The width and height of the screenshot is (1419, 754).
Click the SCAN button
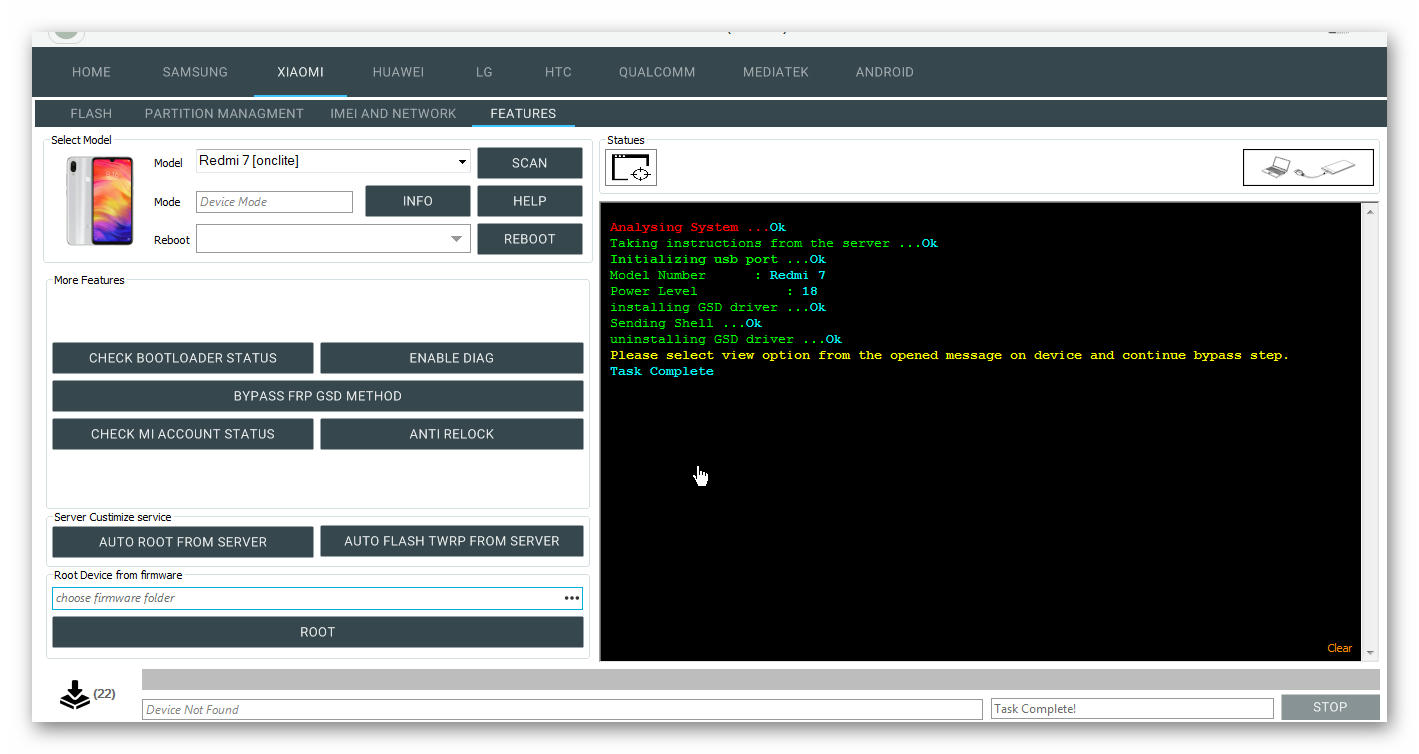[x=530, y=163]
